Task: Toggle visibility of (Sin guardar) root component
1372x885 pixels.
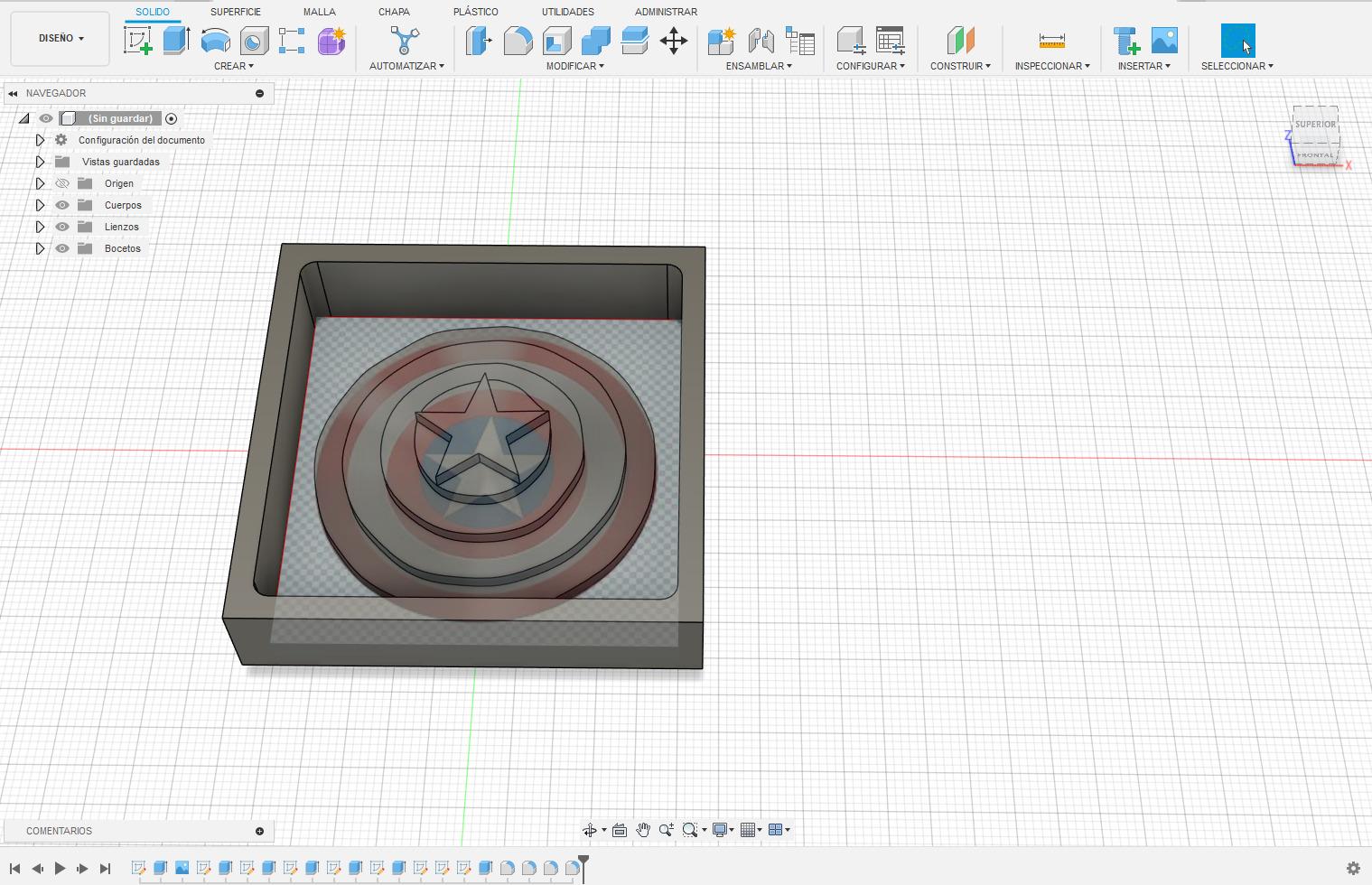Action: click(x=46, y=118)
